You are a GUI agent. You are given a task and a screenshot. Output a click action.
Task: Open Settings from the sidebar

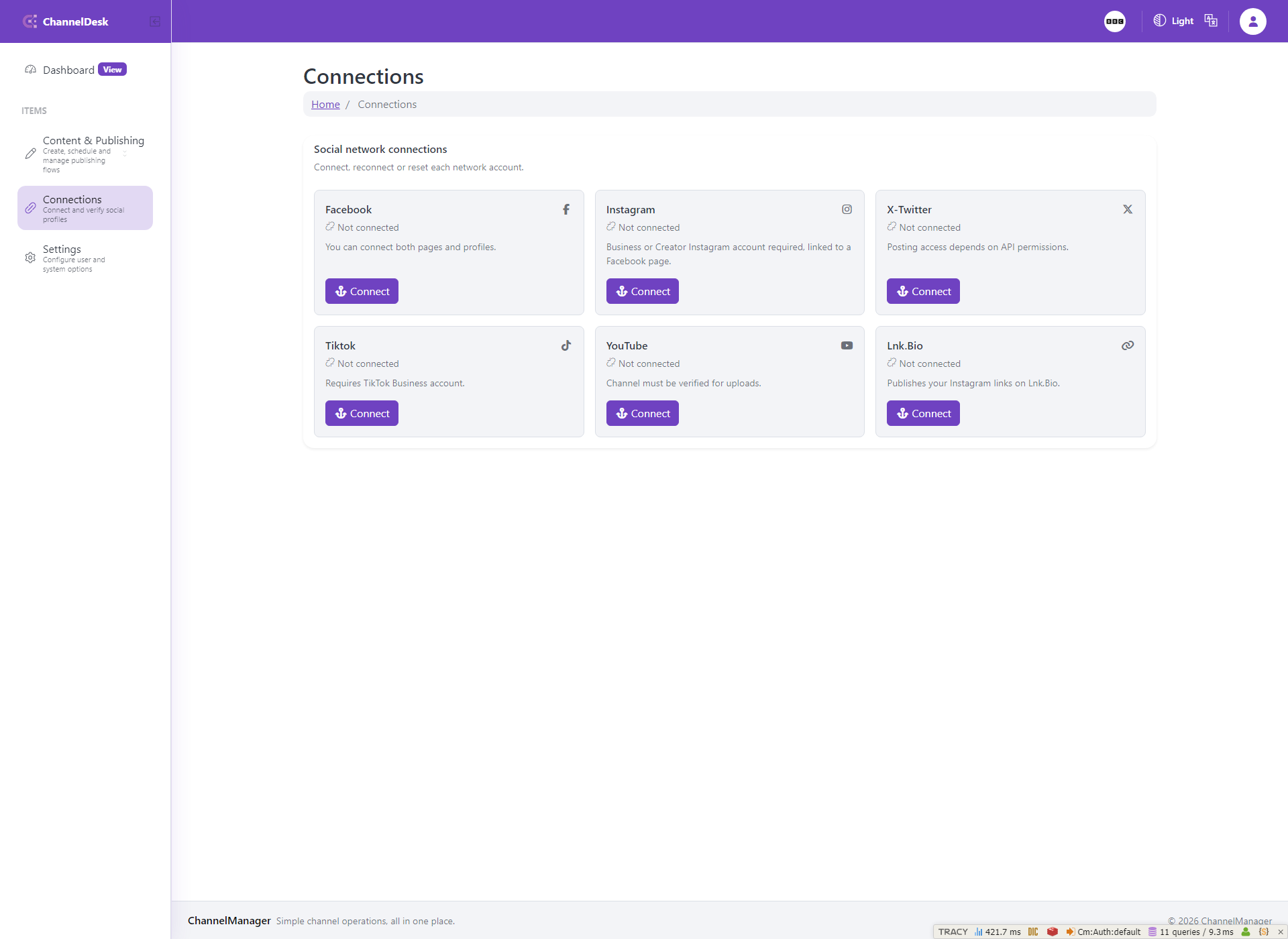[85, 258]
